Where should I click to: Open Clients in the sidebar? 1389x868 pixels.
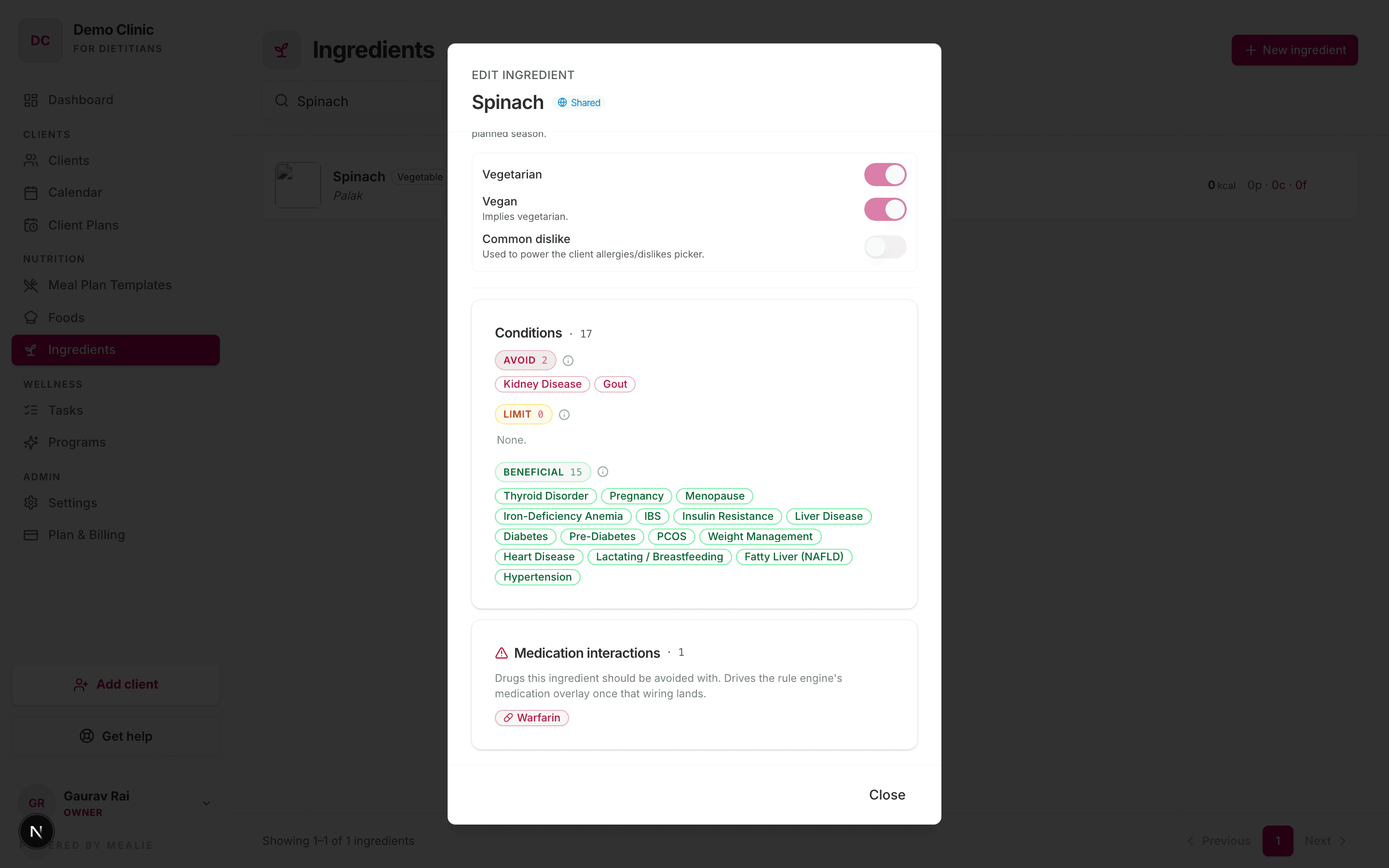click(x=115, y=161)
